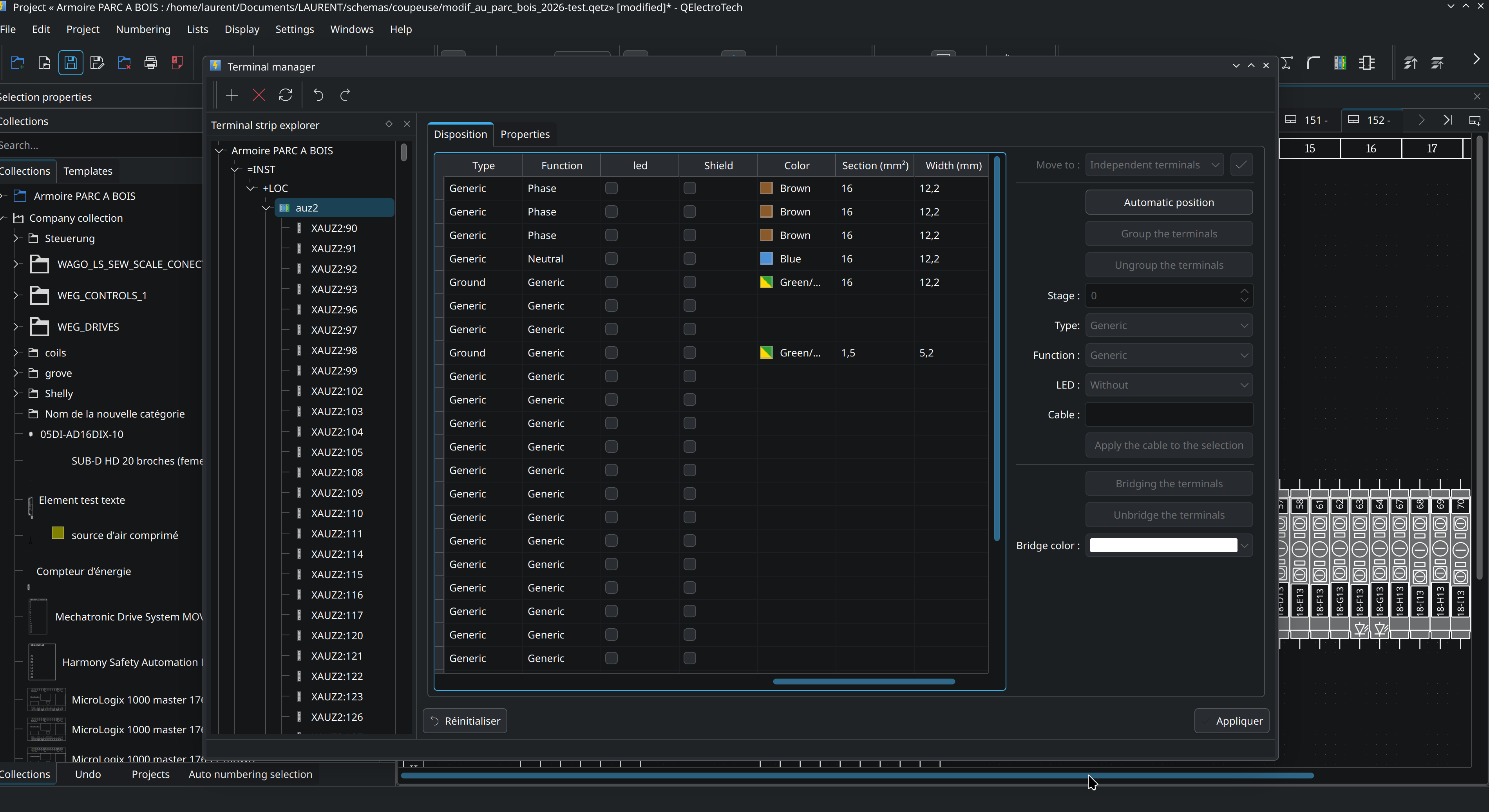Image resolution: width=1489 pixels, height=812 pixels.
Task: Click the red export PDF page icon
Action: coord(177,62)
